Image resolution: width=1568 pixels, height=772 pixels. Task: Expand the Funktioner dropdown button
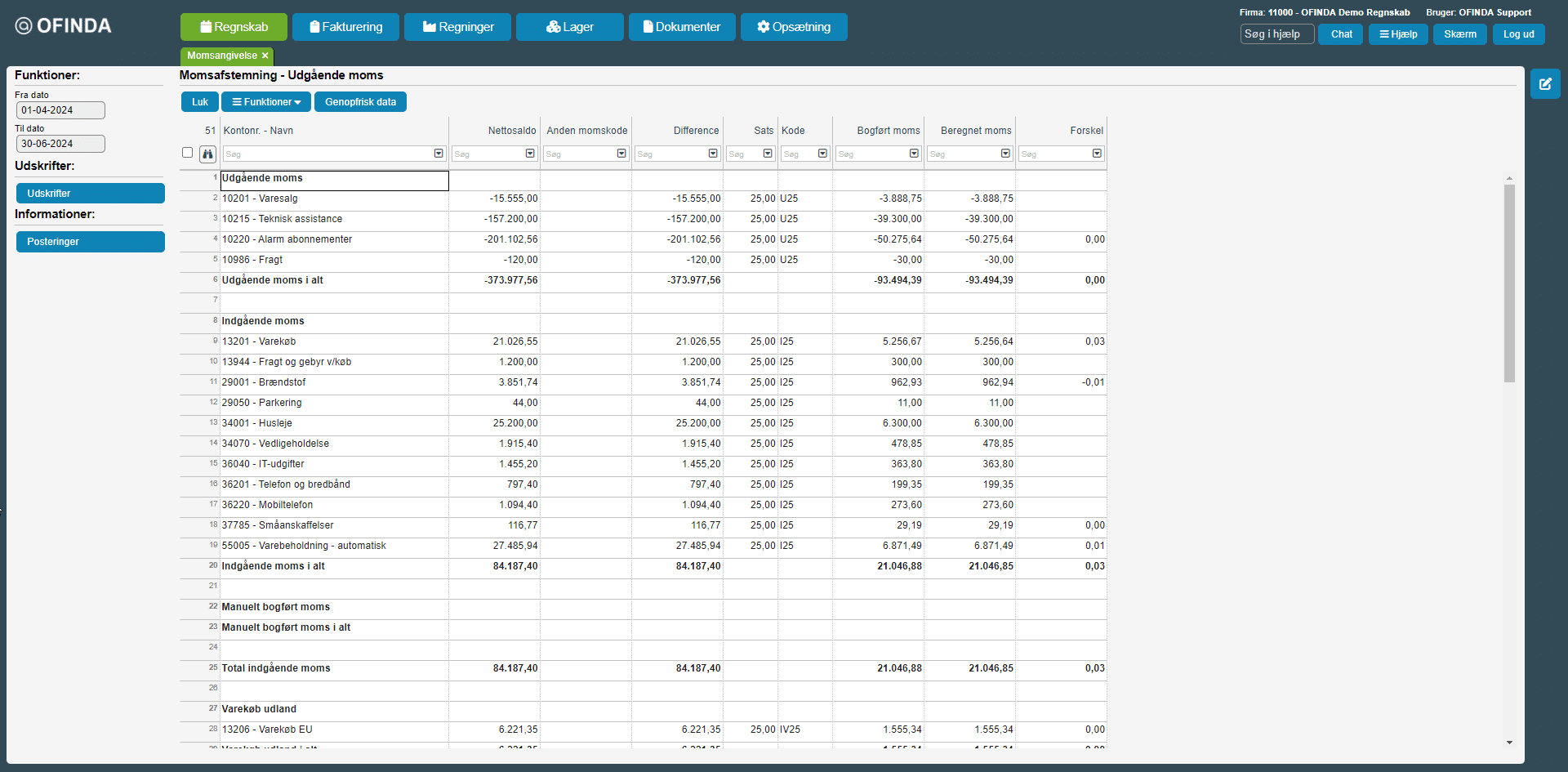point(266,102)
